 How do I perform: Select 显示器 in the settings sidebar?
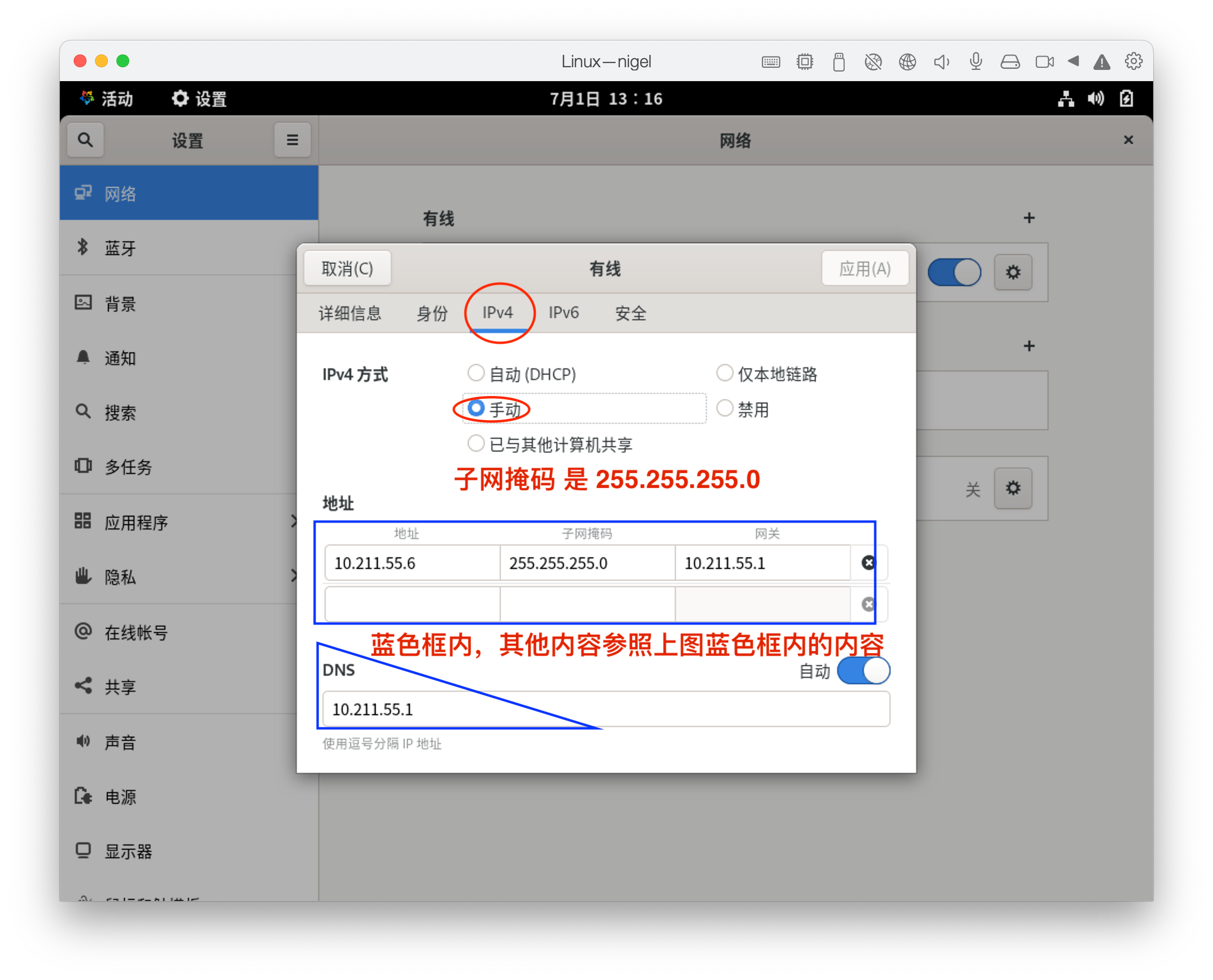coord(188,851)
